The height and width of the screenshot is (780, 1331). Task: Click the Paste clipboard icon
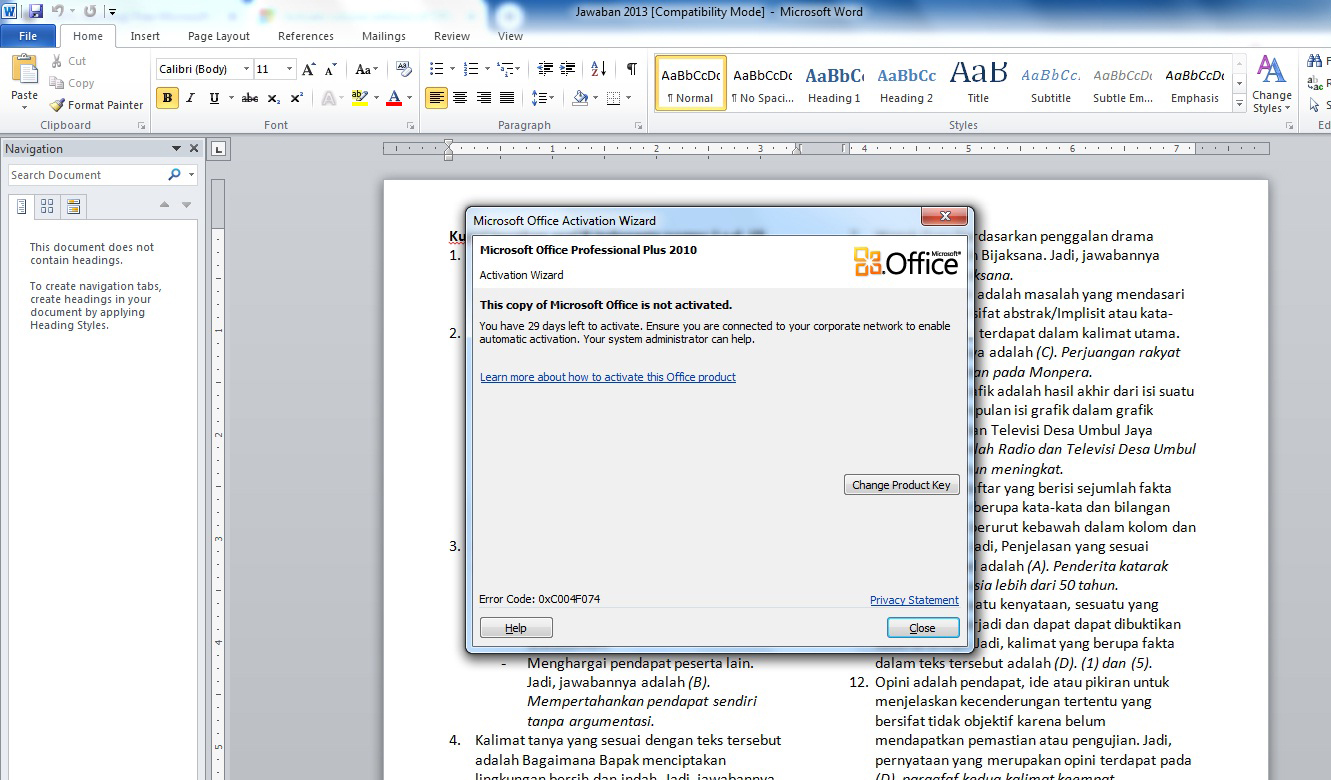[24, 70]
